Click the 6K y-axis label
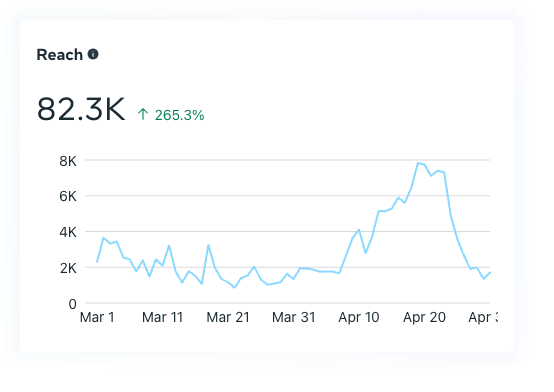 pyautogui.click(x=68, y=196)
